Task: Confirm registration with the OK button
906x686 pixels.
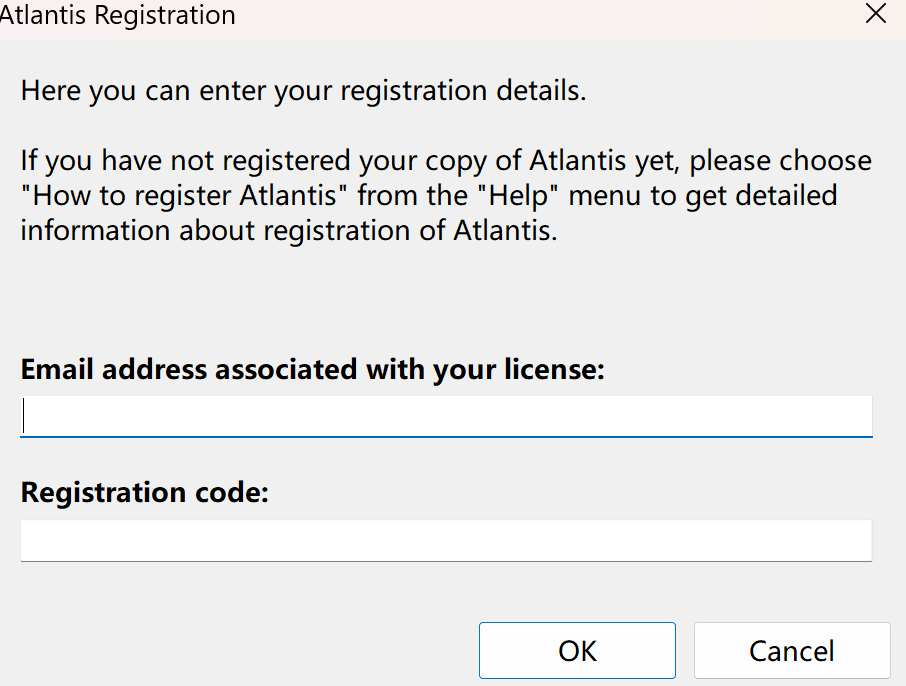Action: tap(577, 651)
